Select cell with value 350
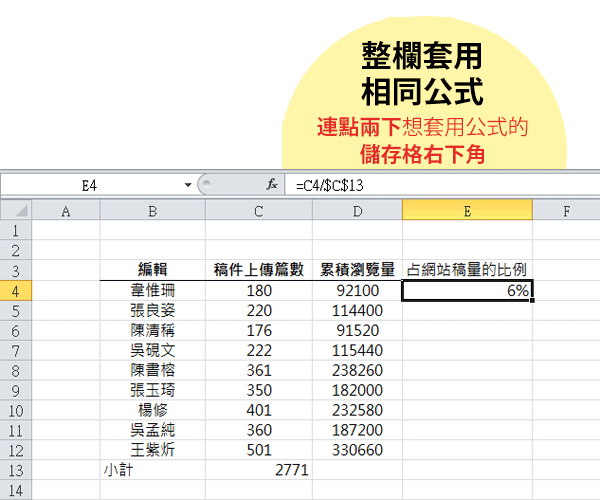The height and width of the screenshot is (500, 600). [259, 390]
